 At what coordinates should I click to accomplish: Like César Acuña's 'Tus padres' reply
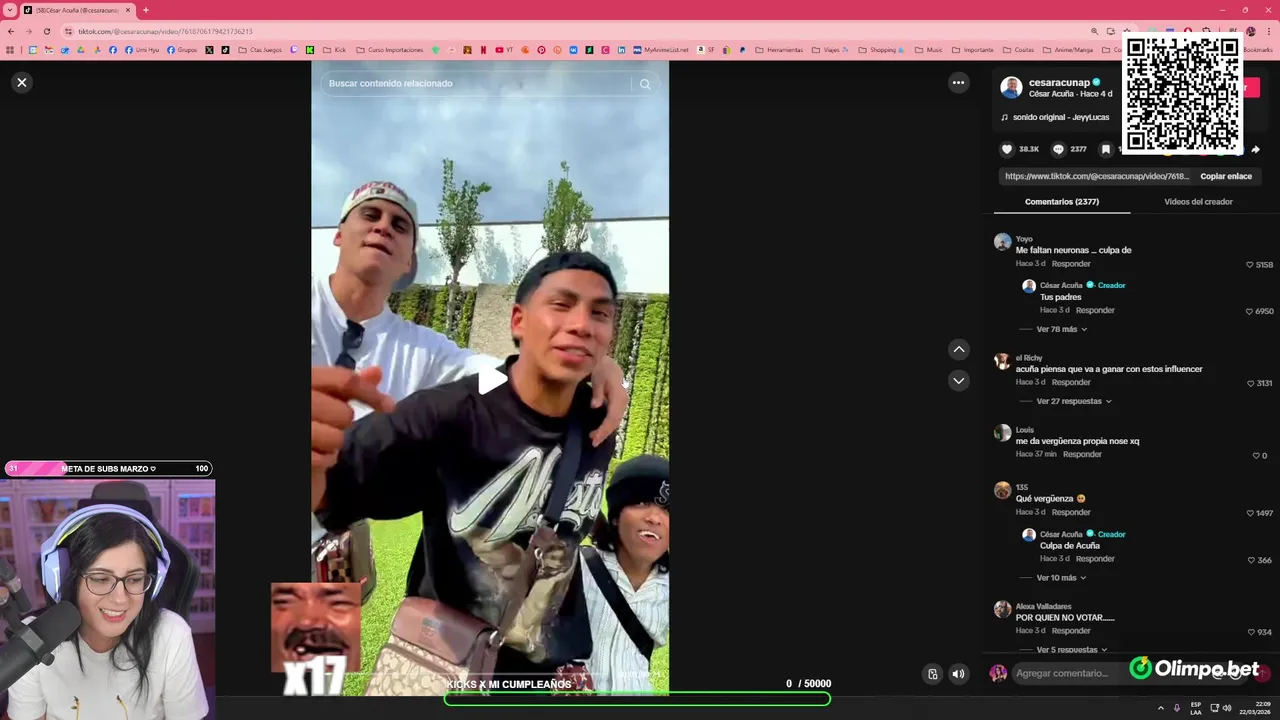(1250, 311)
